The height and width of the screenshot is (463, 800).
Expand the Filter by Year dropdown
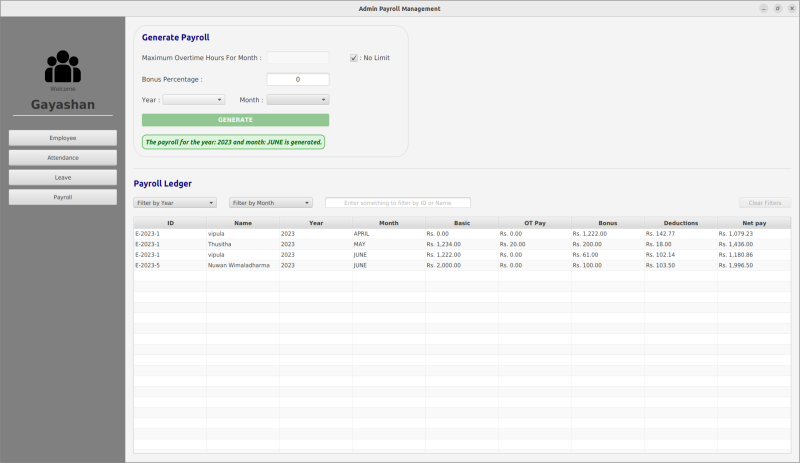click(x=175, y=203)
